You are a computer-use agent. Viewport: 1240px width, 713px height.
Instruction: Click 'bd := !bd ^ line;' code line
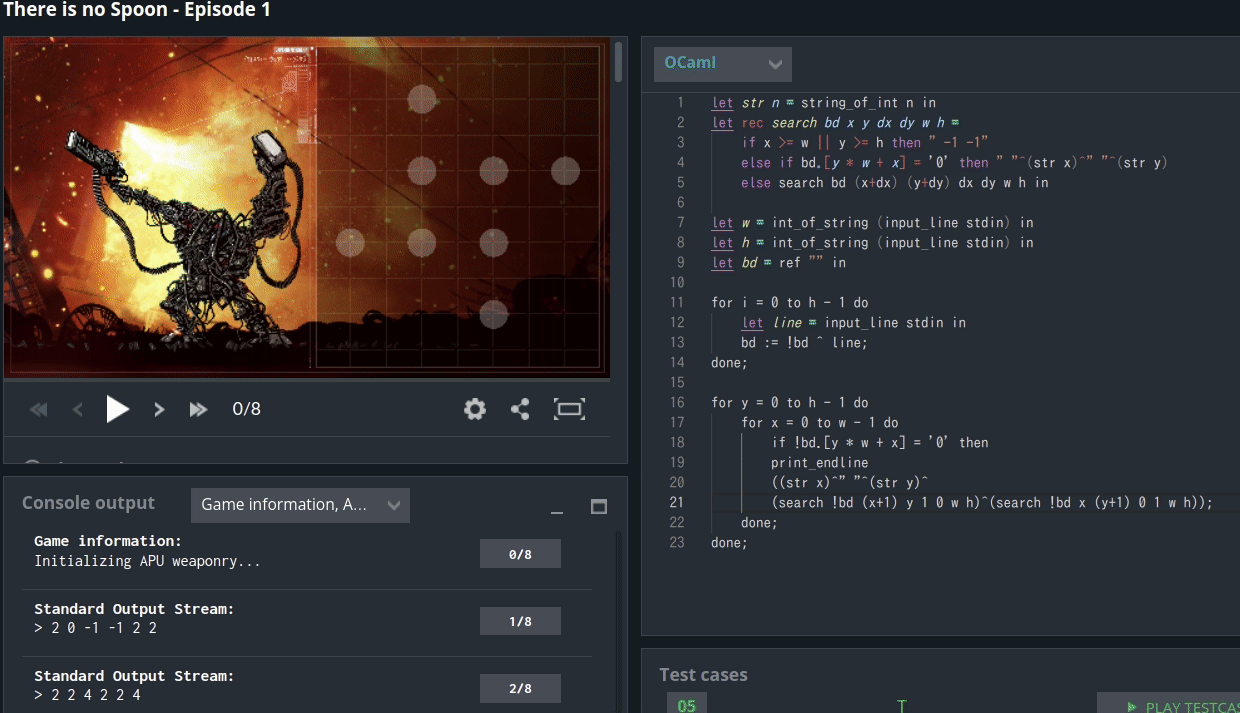tap(806, 342)
